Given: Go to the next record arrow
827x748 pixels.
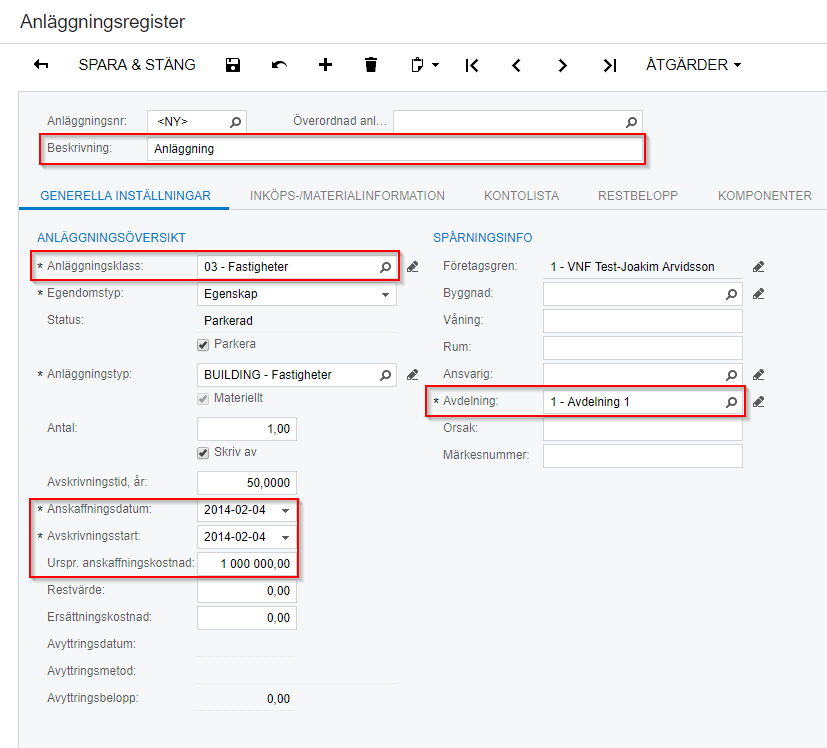Looking at the screenshot, I should pyautogui.click(x=563, y=65).
